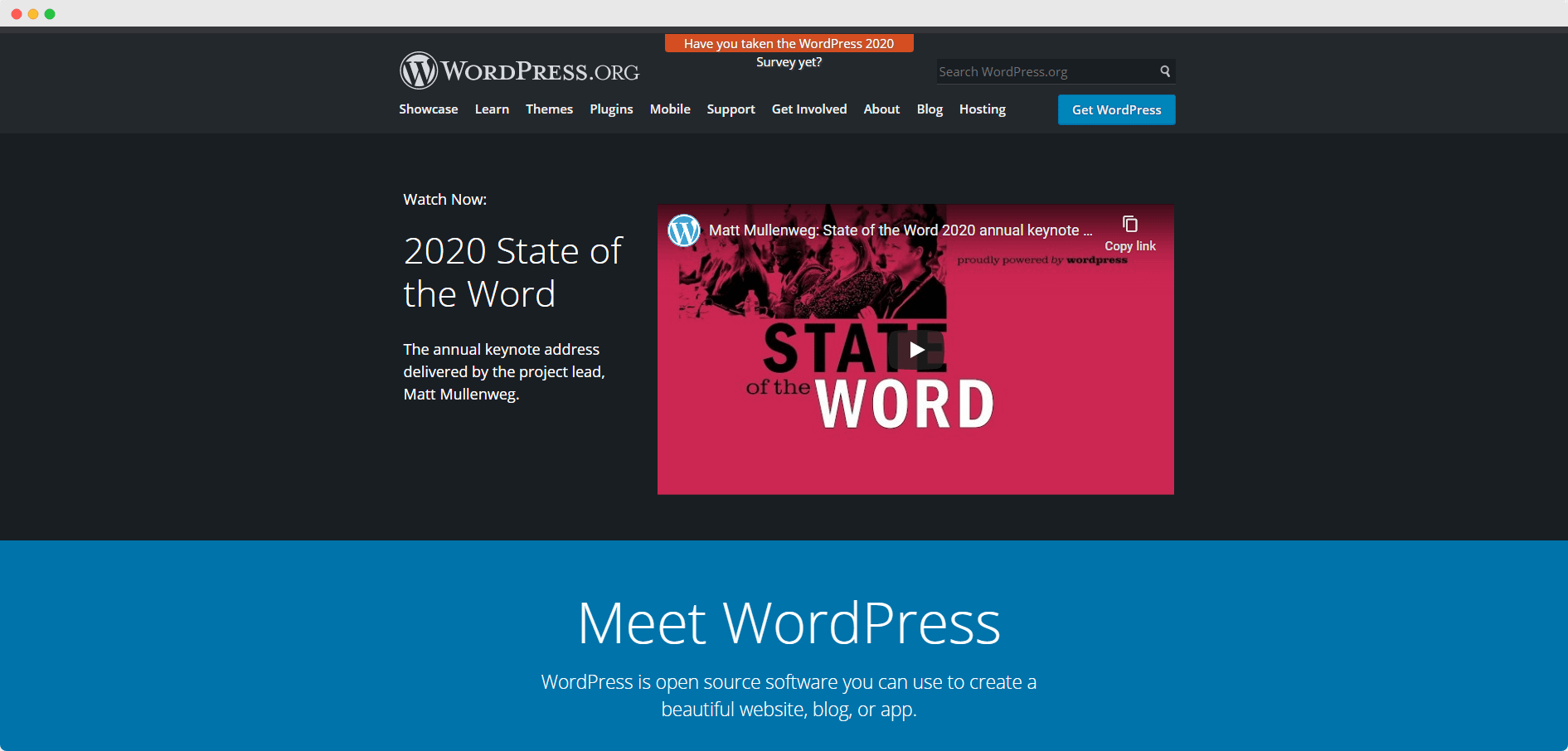The width and height of the screenshot is (1568, 751).
Task: Click the WordPress.org logo
Action: 520,71
